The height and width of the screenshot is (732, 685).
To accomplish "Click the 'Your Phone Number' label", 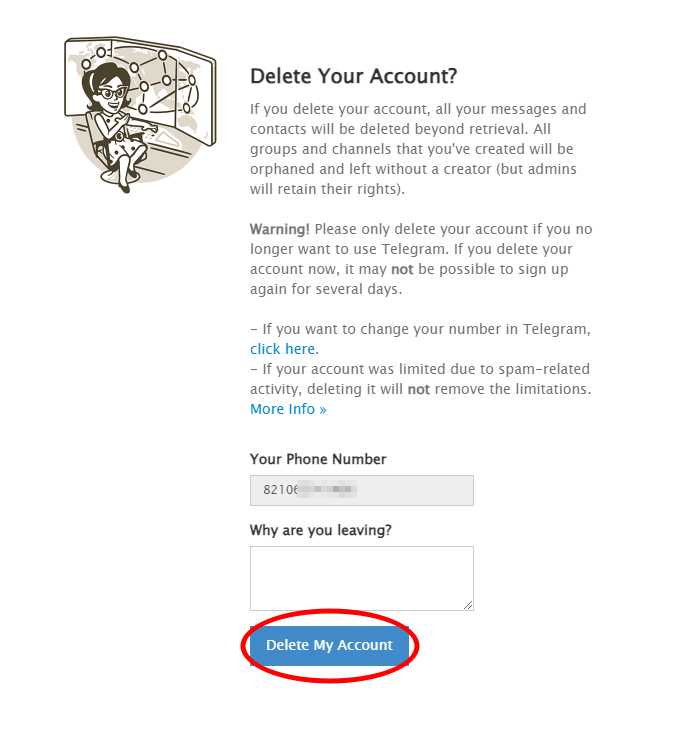I will (318, 459).
